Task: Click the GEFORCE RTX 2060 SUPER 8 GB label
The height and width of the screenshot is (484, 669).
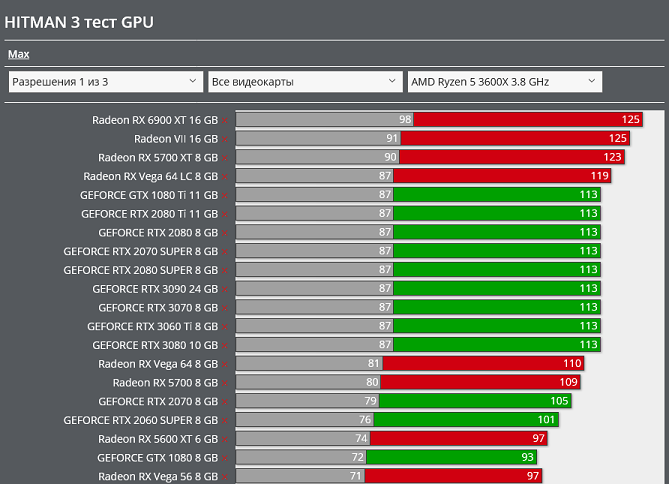Action: click(140, 420)
